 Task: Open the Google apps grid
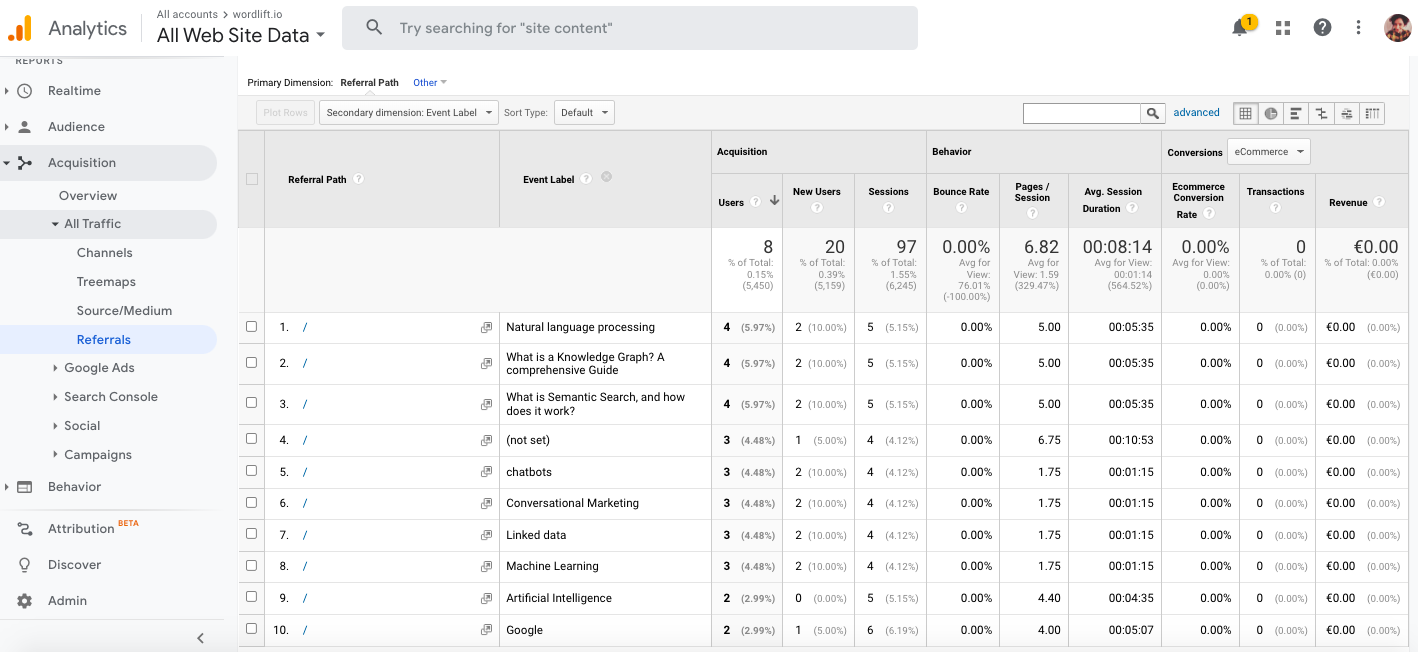pos(1283,28)
